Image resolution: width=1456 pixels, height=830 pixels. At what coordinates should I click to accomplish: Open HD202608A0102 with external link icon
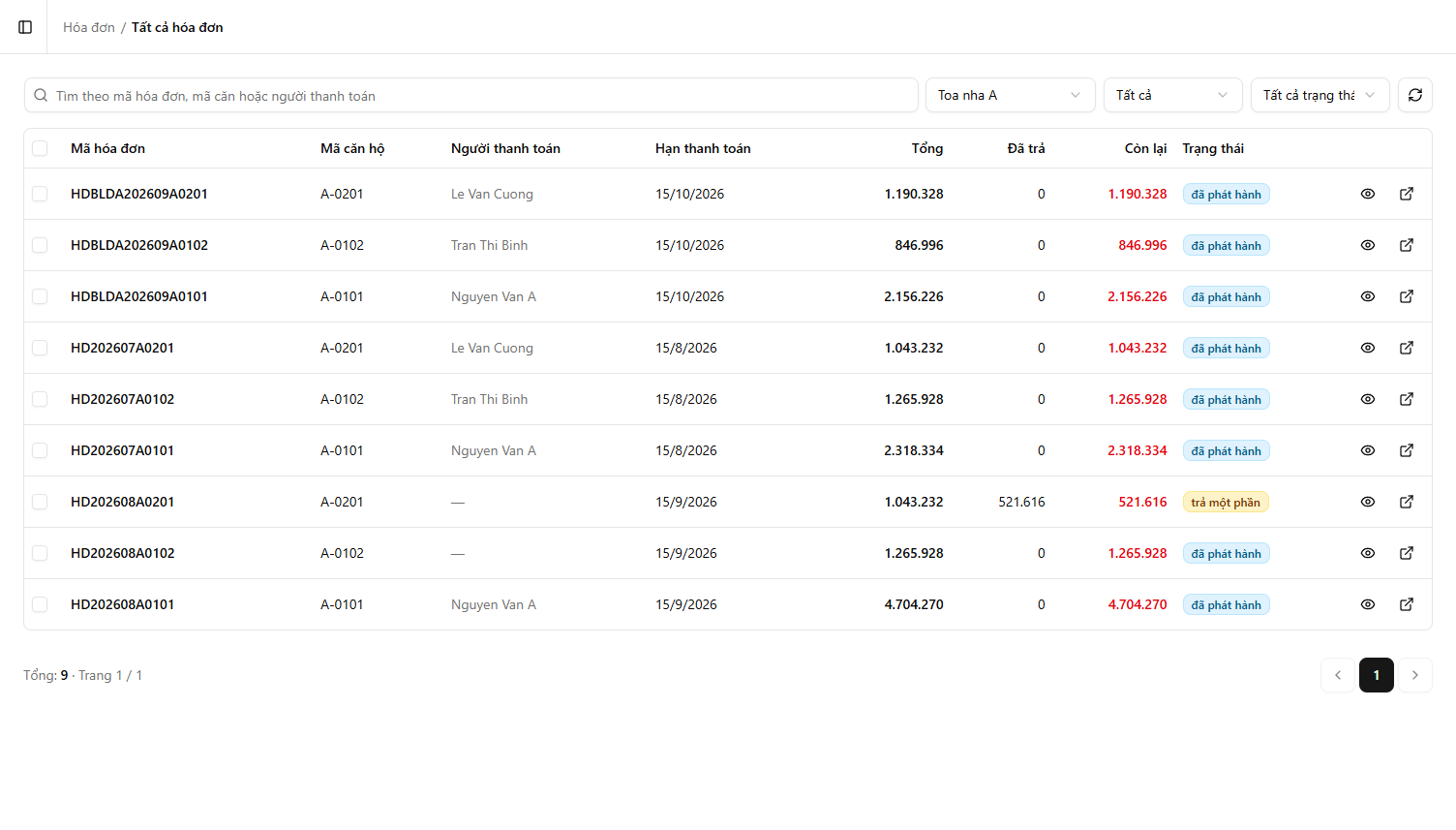pos(1407,553)
